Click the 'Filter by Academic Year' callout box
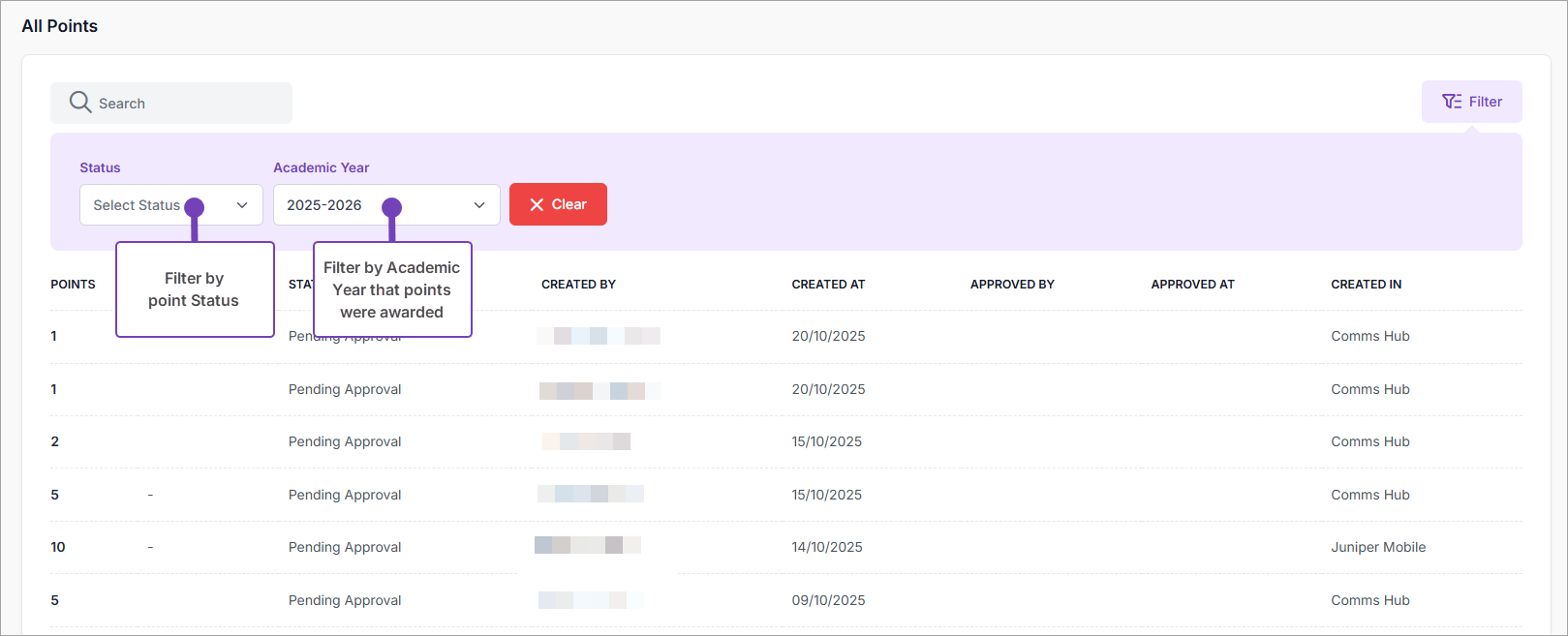The height and width of the screenshot is (636, 1568). click(x=392, y=289)
